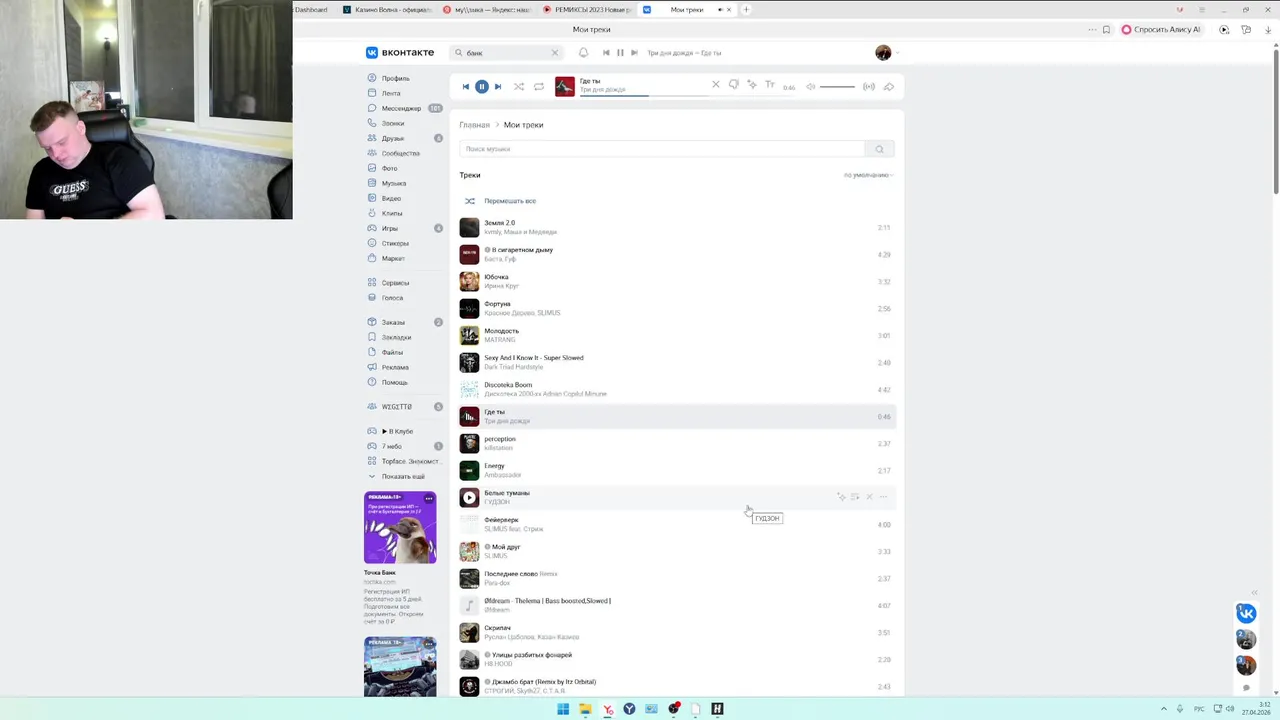Click the dislike thumbs-down icon in player

click(x=733, y=85)
